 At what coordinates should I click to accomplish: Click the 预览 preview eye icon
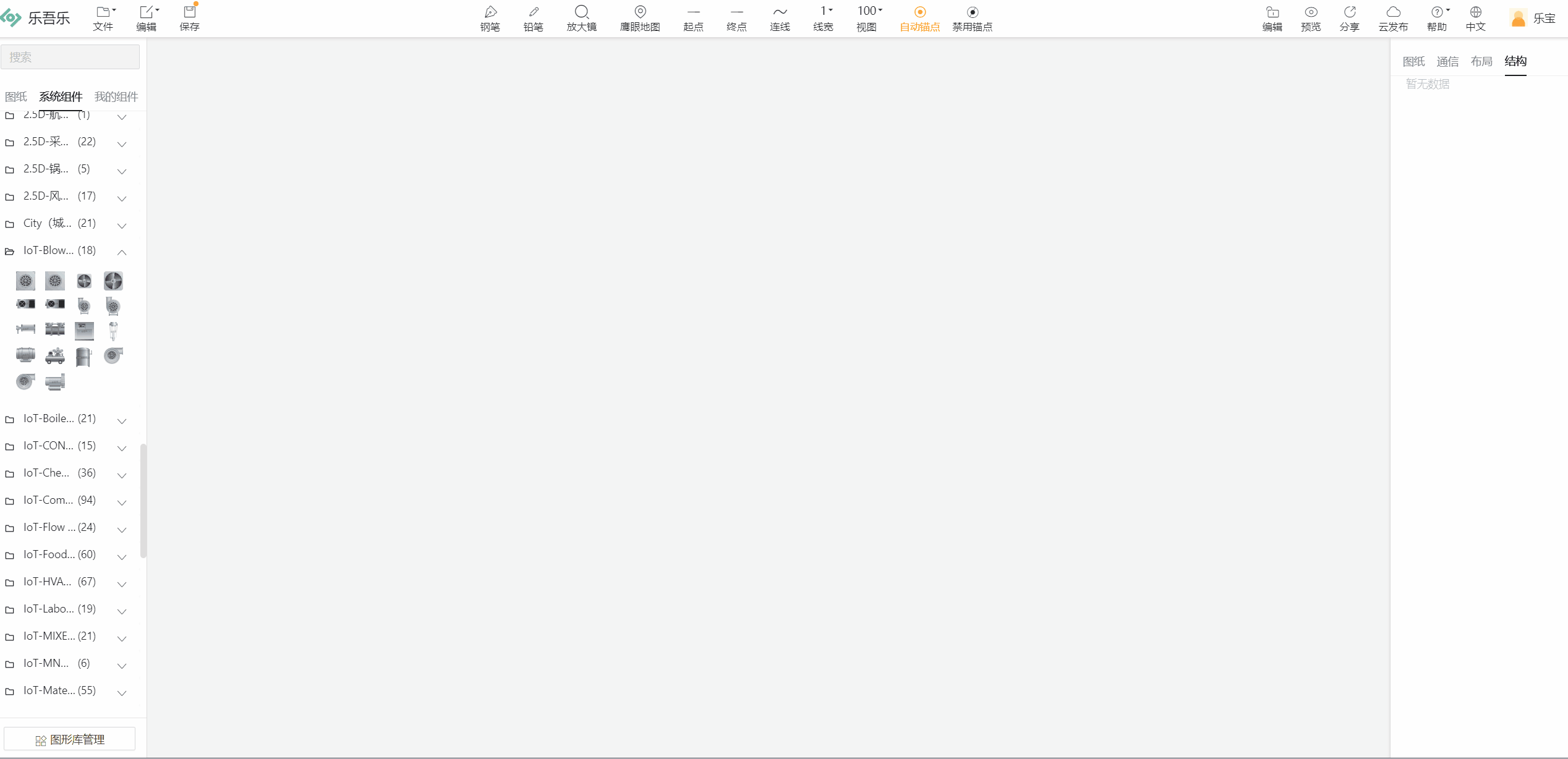click(x=1310, y=18)
